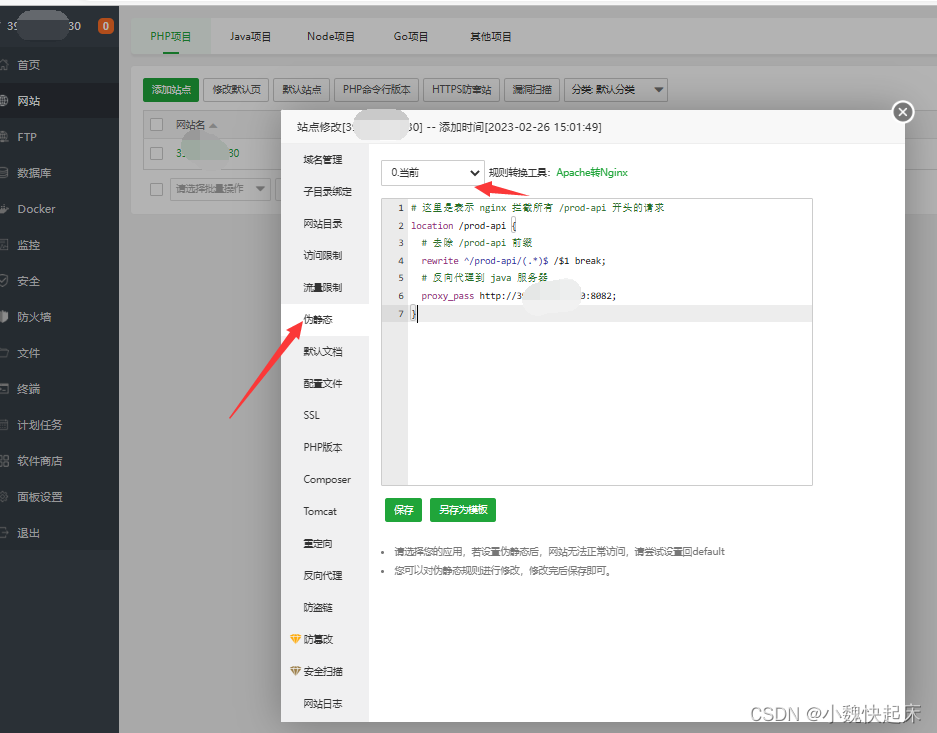Click the 默认站点 button

click(302, 90)
